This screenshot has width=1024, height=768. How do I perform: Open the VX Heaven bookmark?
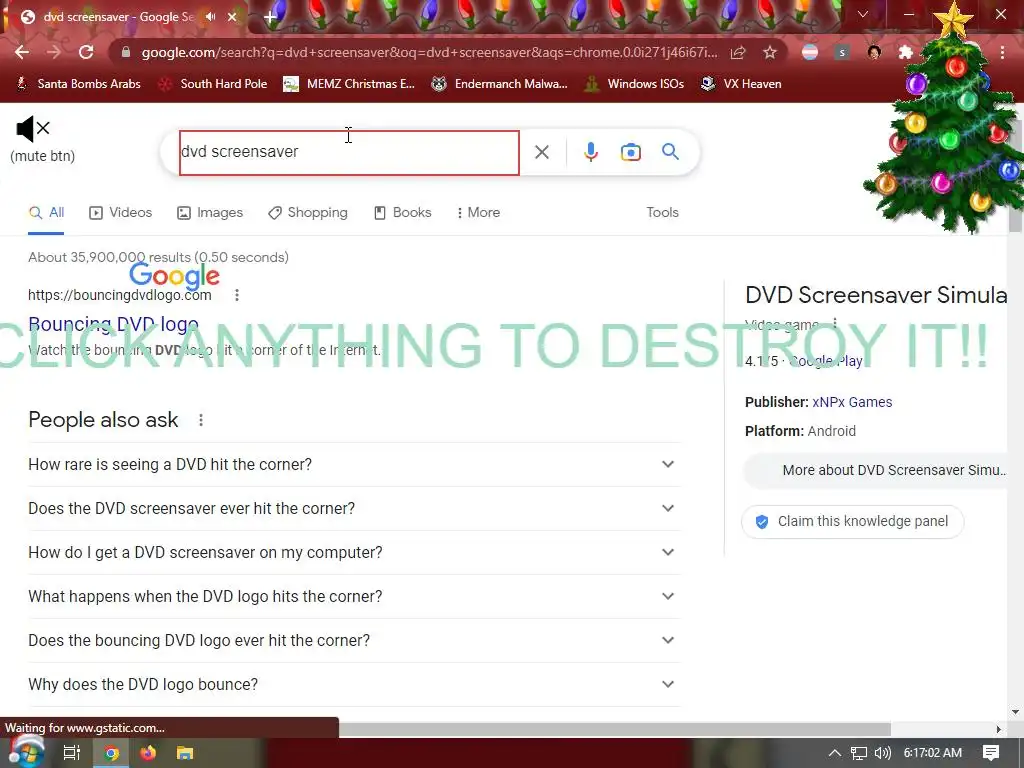pos(741,84)
